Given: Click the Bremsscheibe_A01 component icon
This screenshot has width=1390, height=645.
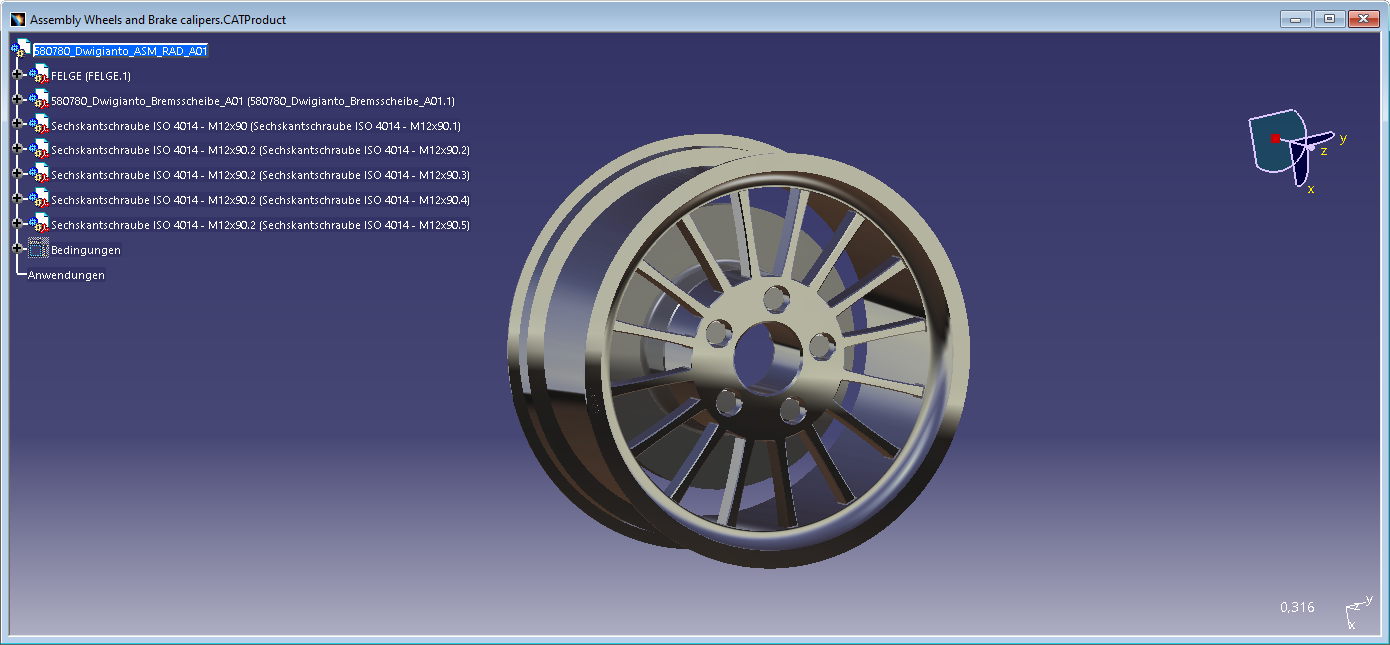Looking at the screenshot, I should point(39,100).
